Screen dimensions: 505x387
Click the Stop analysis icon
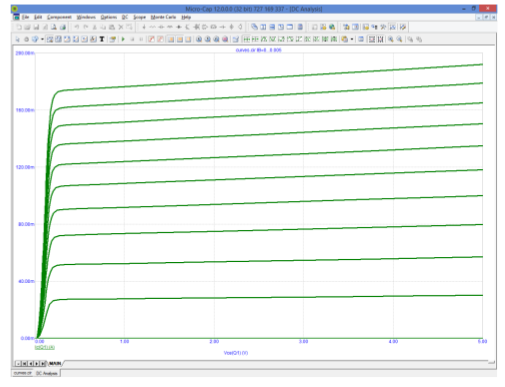132,39
